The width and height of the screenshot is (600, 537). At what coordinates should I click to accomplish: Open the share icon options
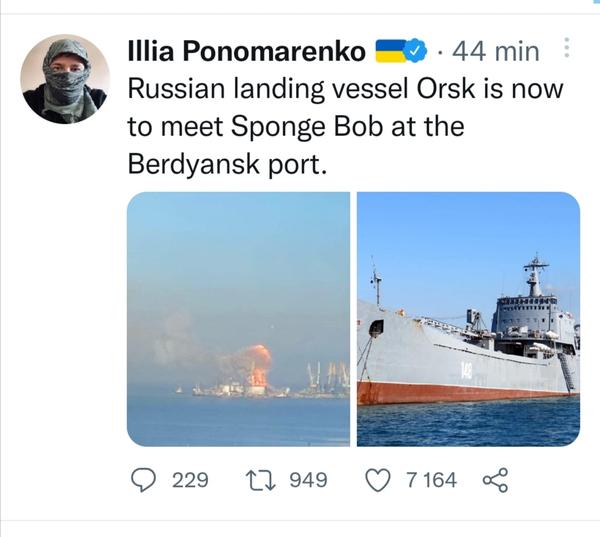(495, 480)
